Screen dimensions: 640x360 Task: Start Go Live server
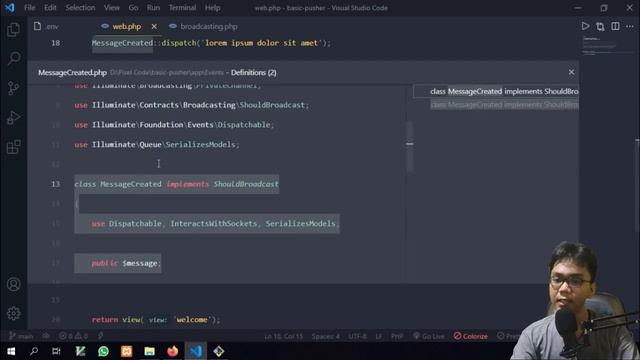coord(429,336)
